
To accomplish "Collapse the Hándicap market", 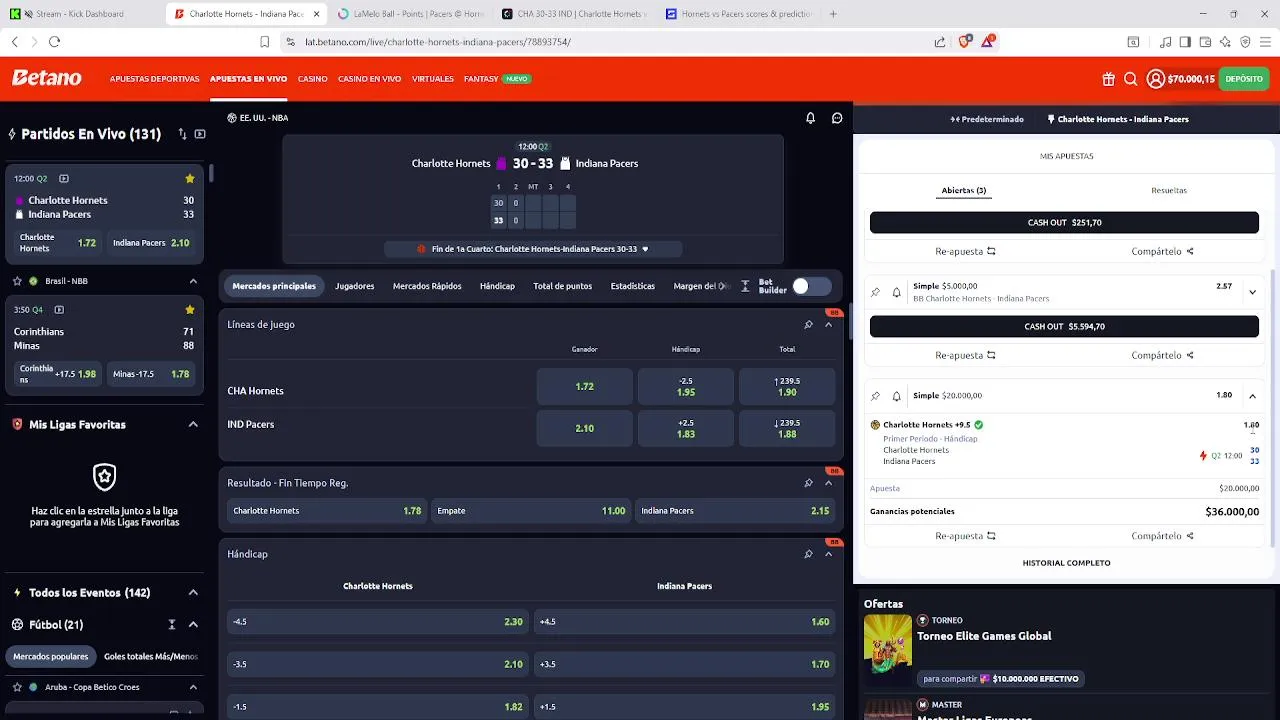I will pyautogui.click(x=828, y=554).
